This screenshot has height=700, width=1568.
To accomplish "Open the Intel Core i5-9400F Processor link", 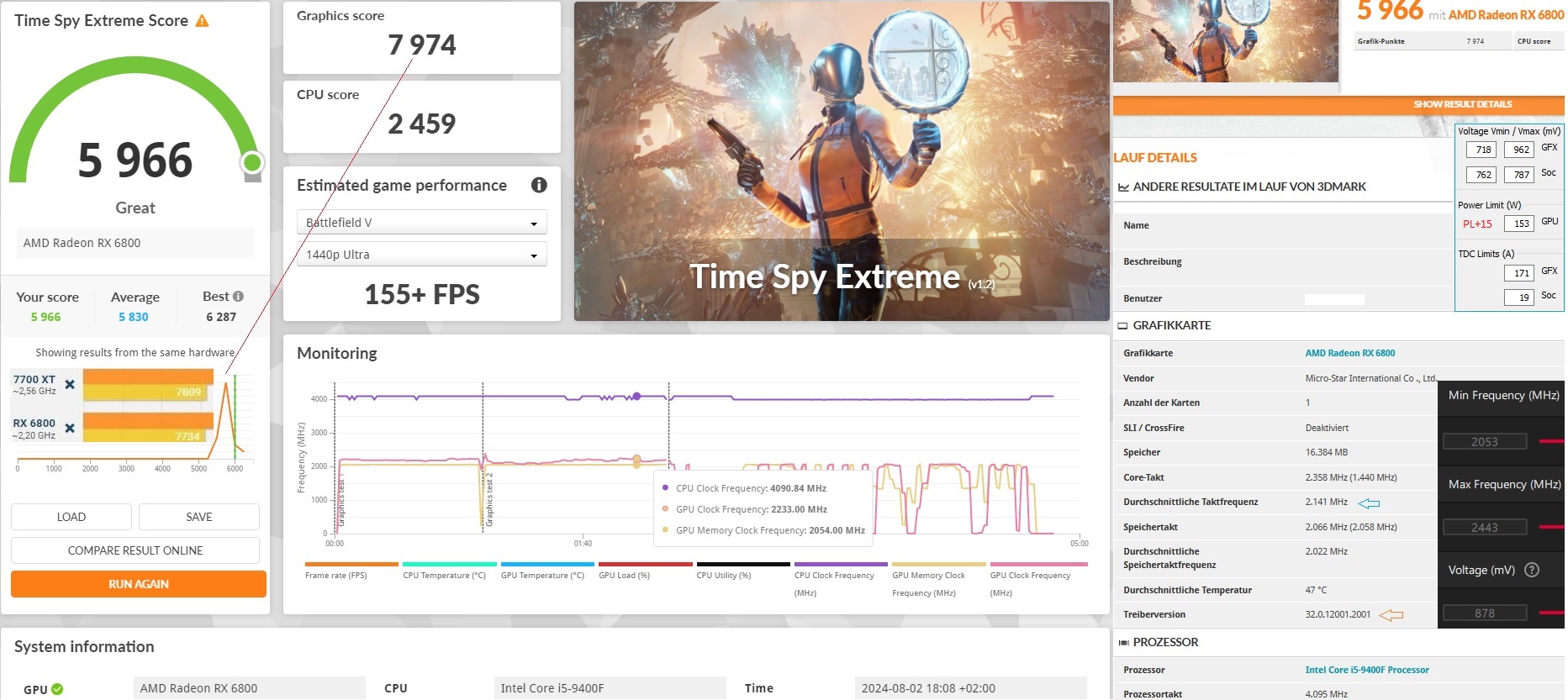I will tap(1367, 670).
